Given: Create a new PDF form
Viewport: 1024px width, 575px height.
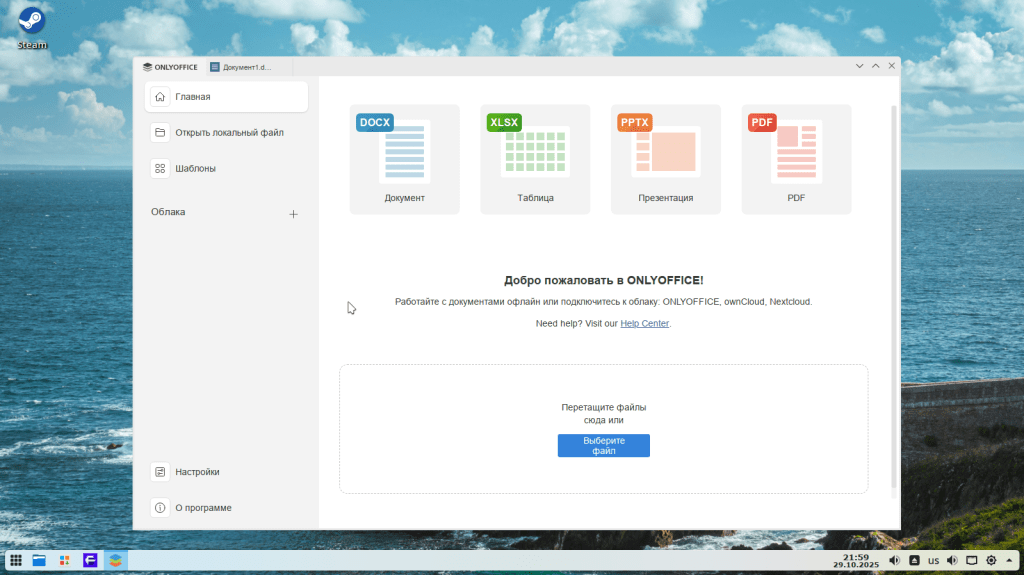Looking at the screenshot, I should tap(796, 159).
